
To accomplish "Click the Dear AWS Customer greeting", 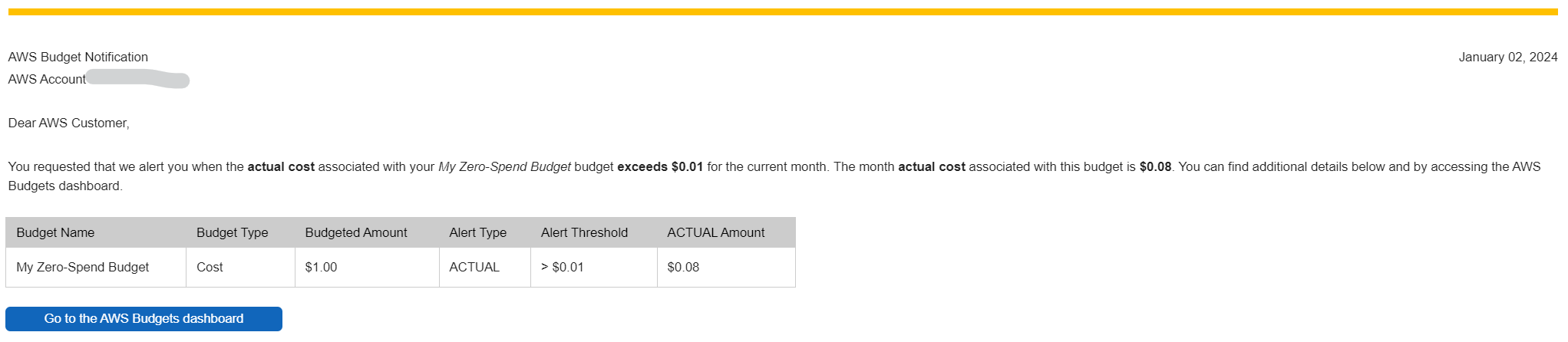I will (69, 123).
